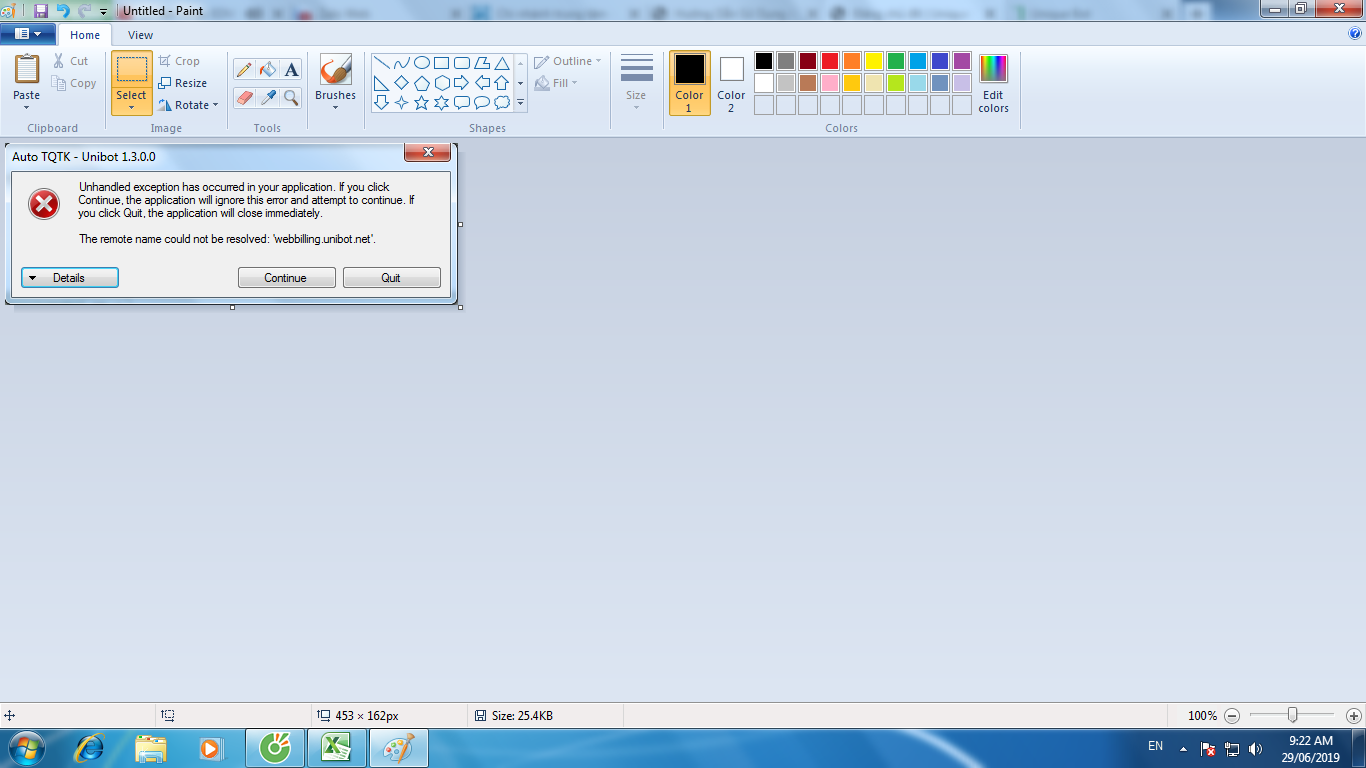Choose the Curve shape
This screenshot has width=1366, height=768.
pyautogui.click(x=401, y=63)
